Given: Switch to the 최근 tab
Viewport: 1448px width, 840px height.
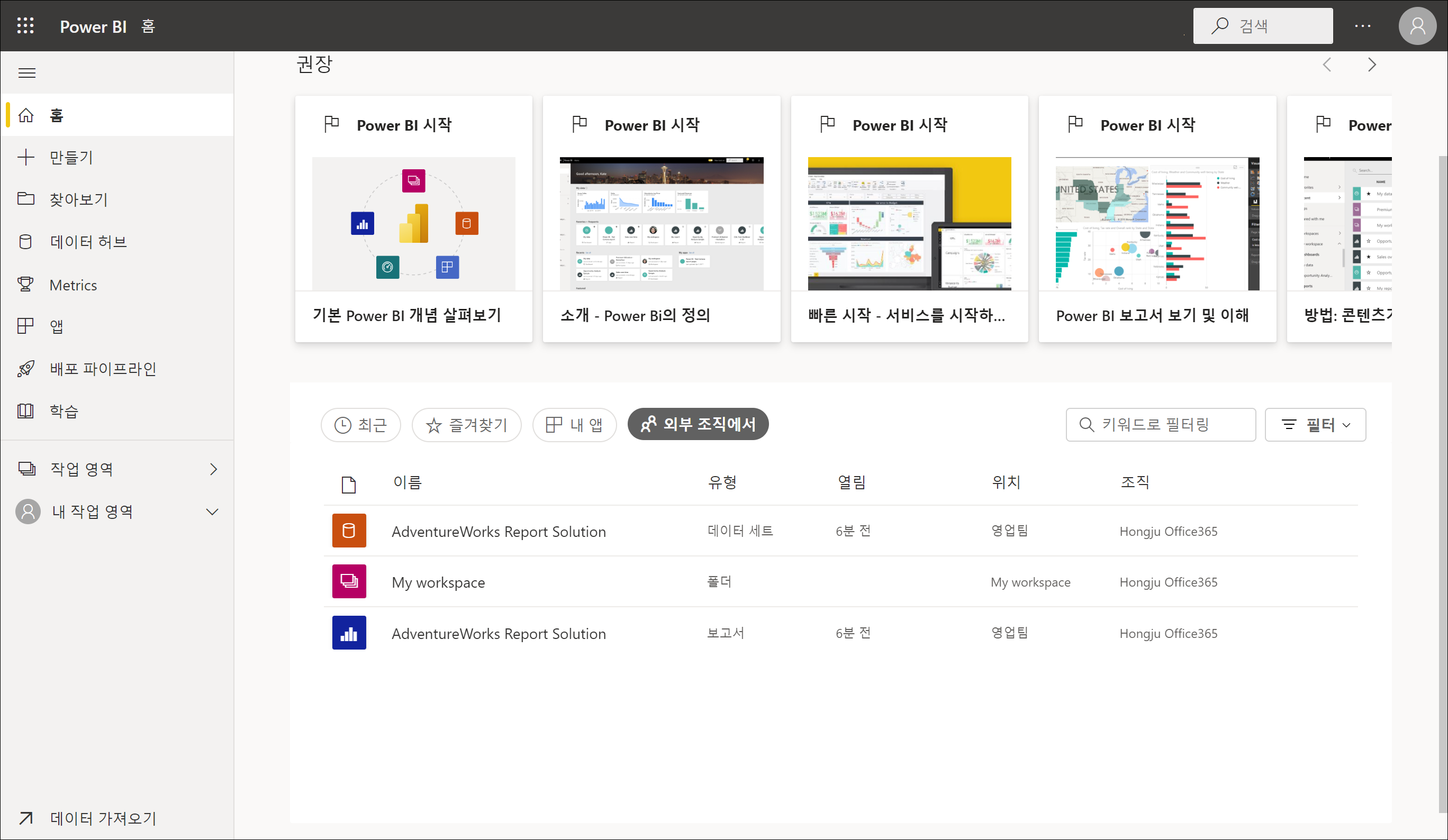Looking at the screenshot, I should (360, 425).
